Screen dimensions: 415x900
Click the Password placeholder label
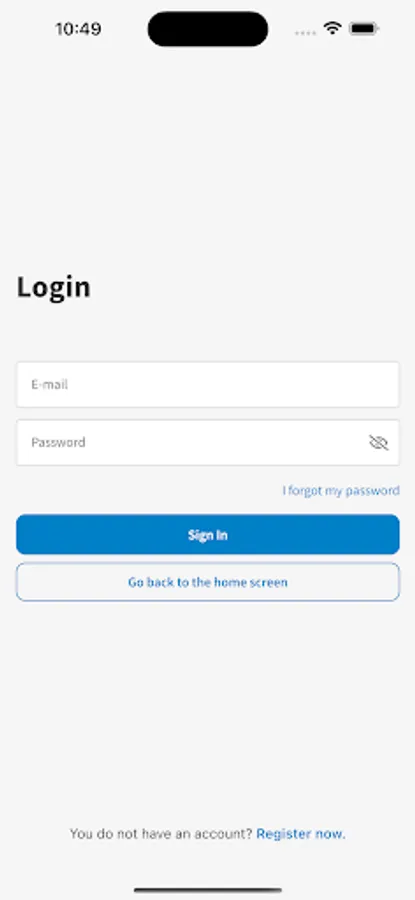(x=58, y=443)
